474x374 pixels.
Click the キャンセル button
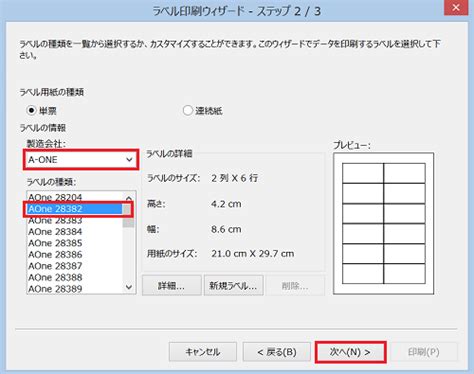[203, 352]
